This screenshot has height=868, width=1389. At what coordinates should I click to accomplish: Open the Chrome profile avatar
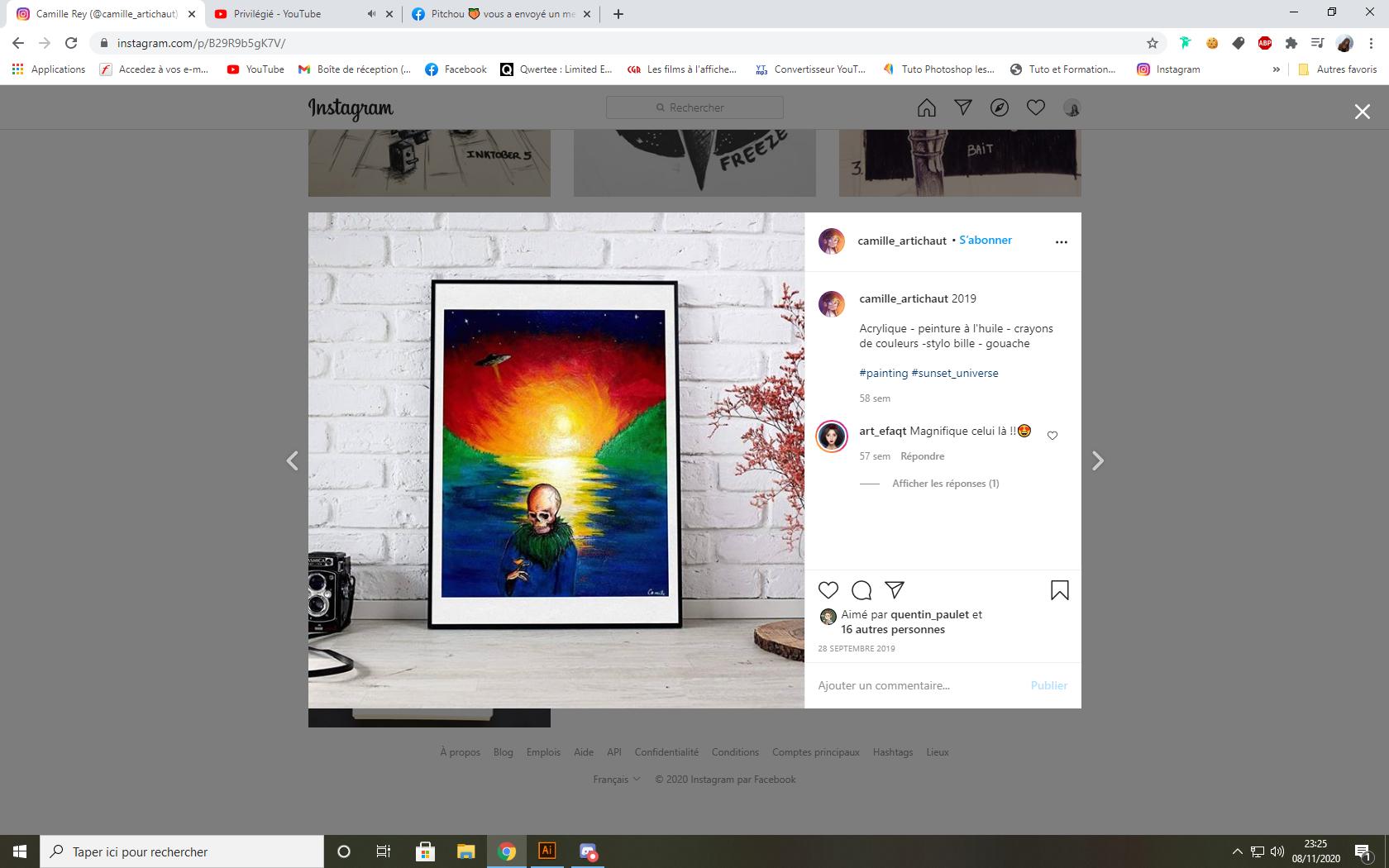click(1345, 43)
